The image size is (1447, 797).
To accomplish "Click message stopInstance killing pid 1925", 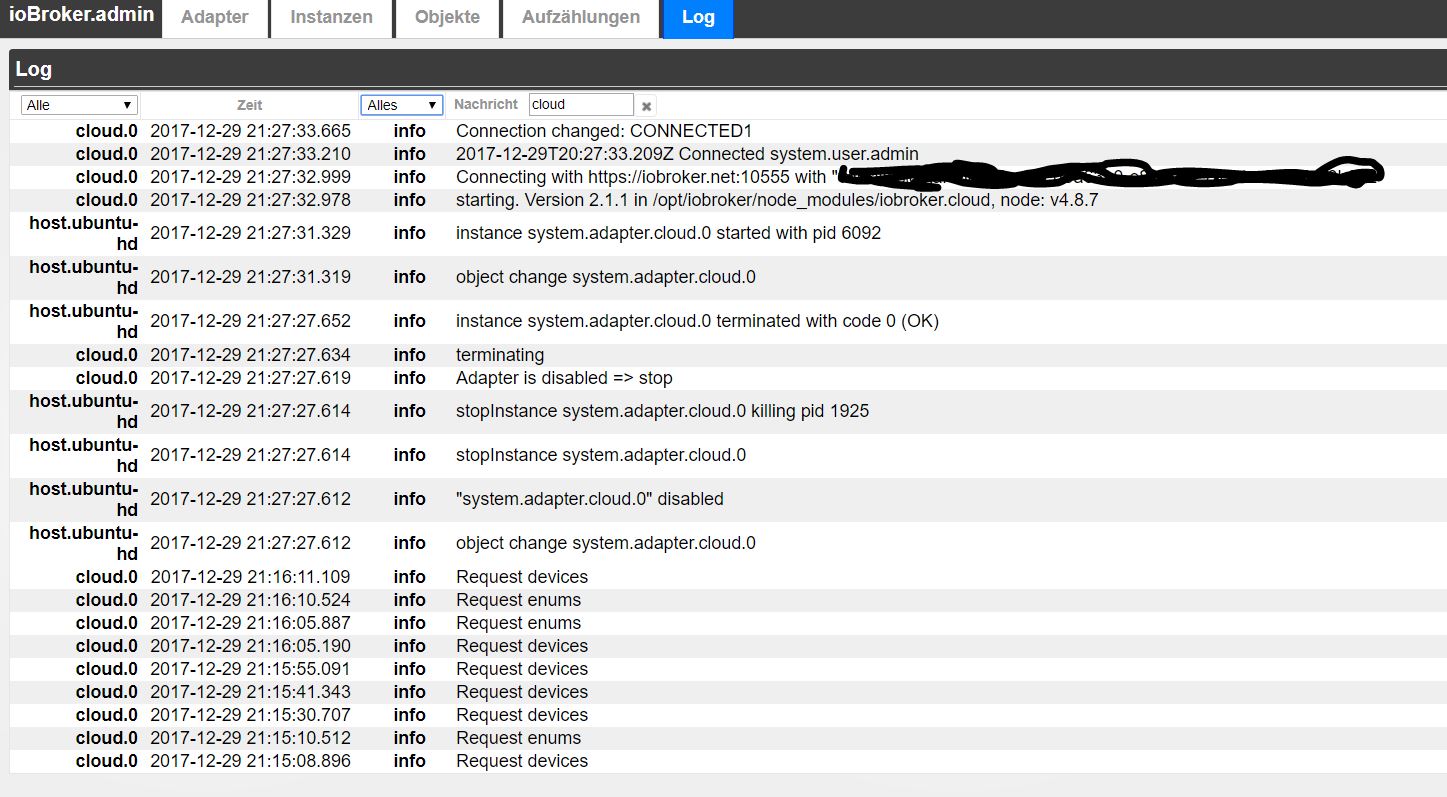I will tap(662, 411).
